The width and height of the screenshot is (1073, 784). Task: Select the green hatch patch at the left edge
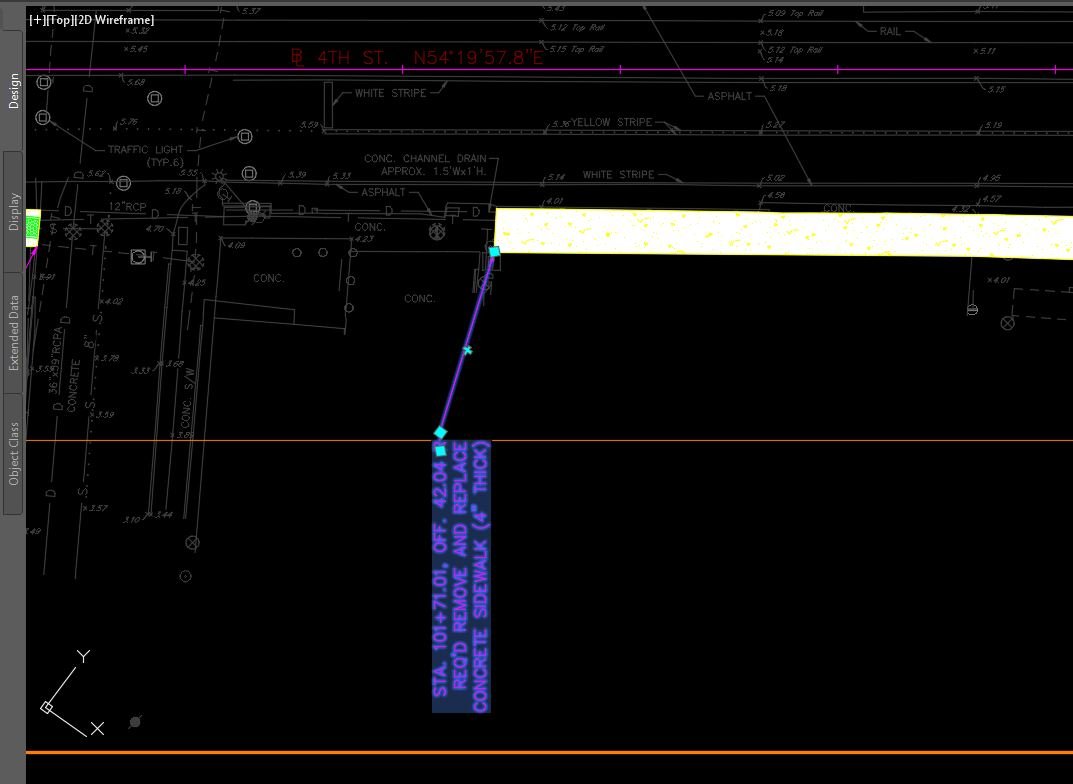pos(32,228)
